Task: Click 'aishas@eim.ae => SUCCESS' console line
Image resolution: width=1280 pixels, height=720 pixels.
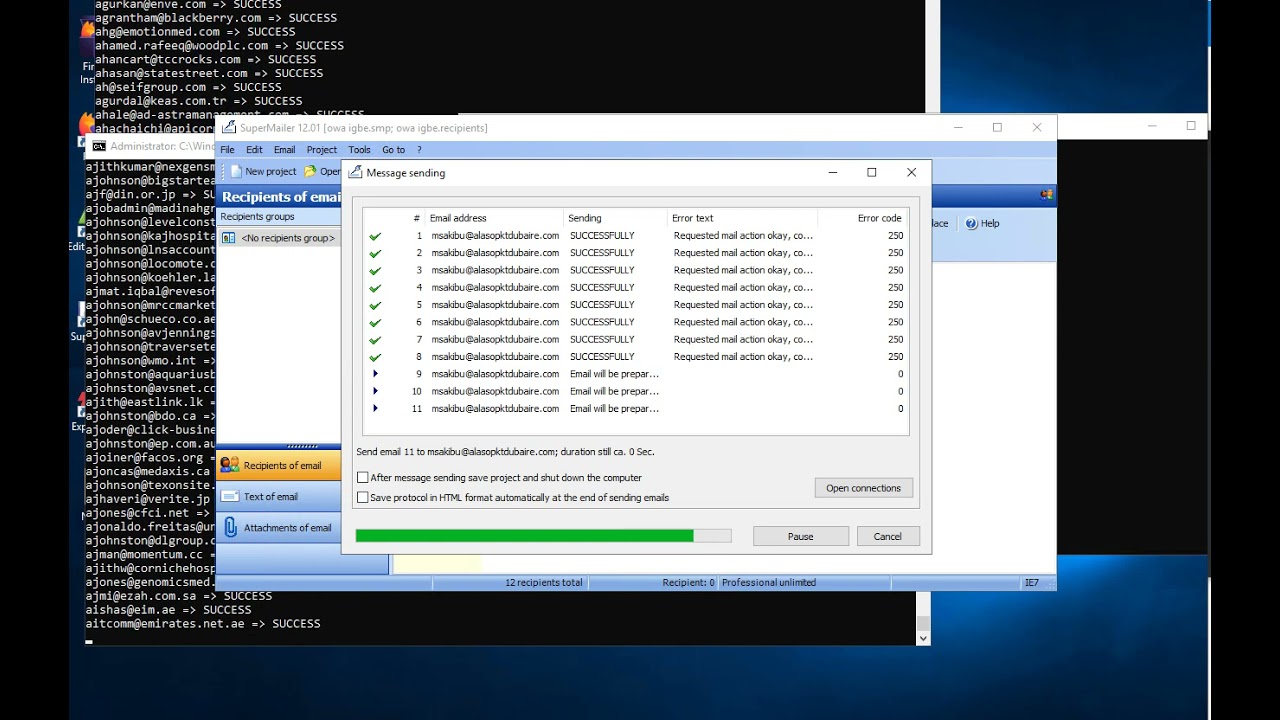Action: [x=168, y=609]
